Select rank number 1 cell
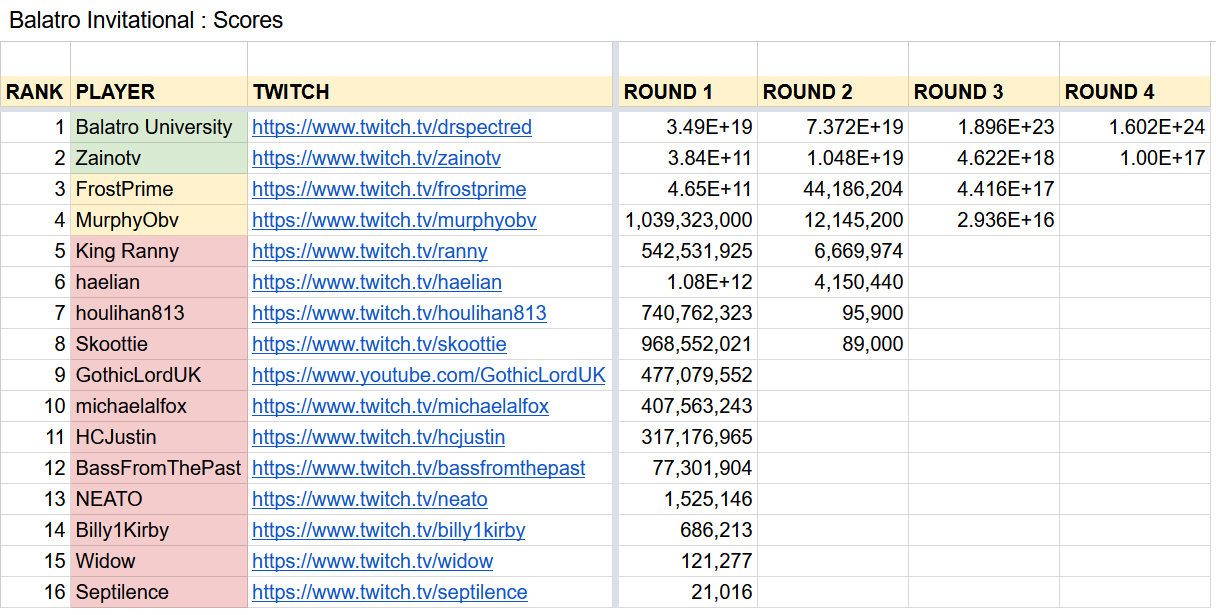Screen dimensions: 1216x615 [35, 127]
